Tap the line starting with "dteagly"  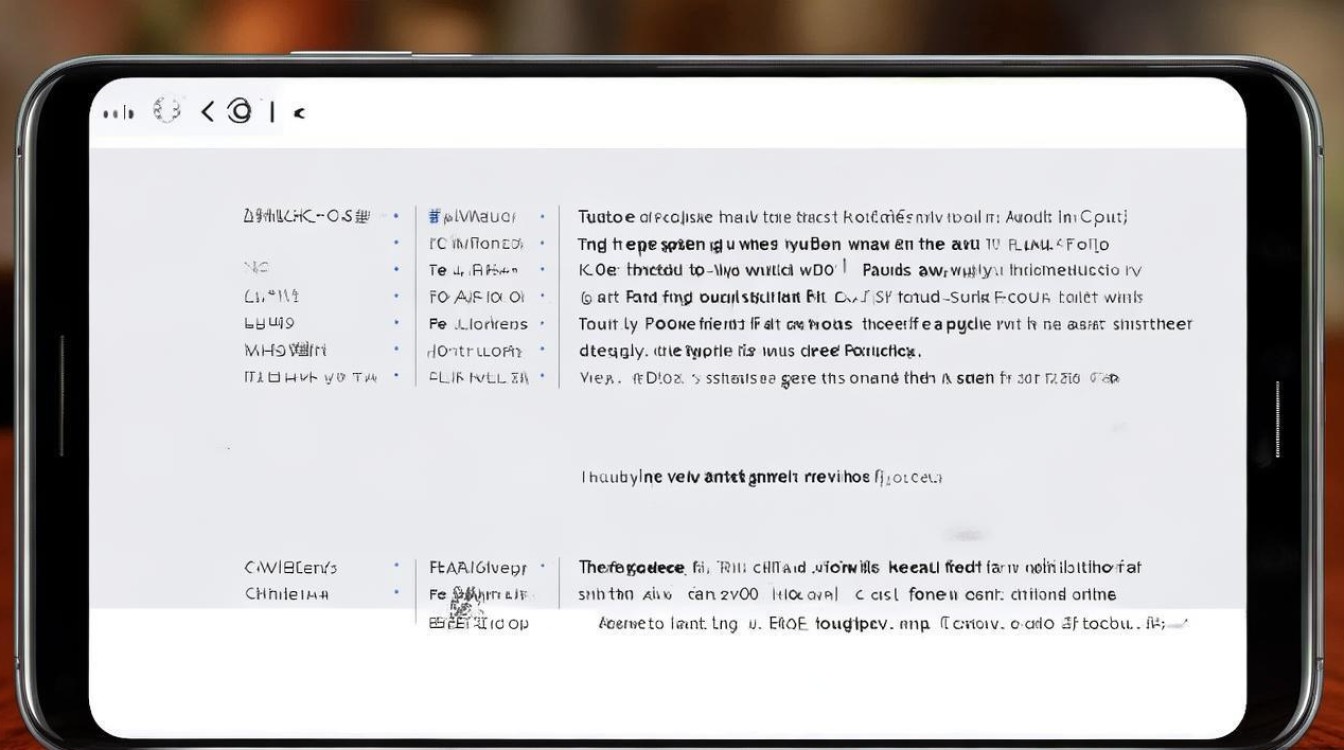(749, 351)
